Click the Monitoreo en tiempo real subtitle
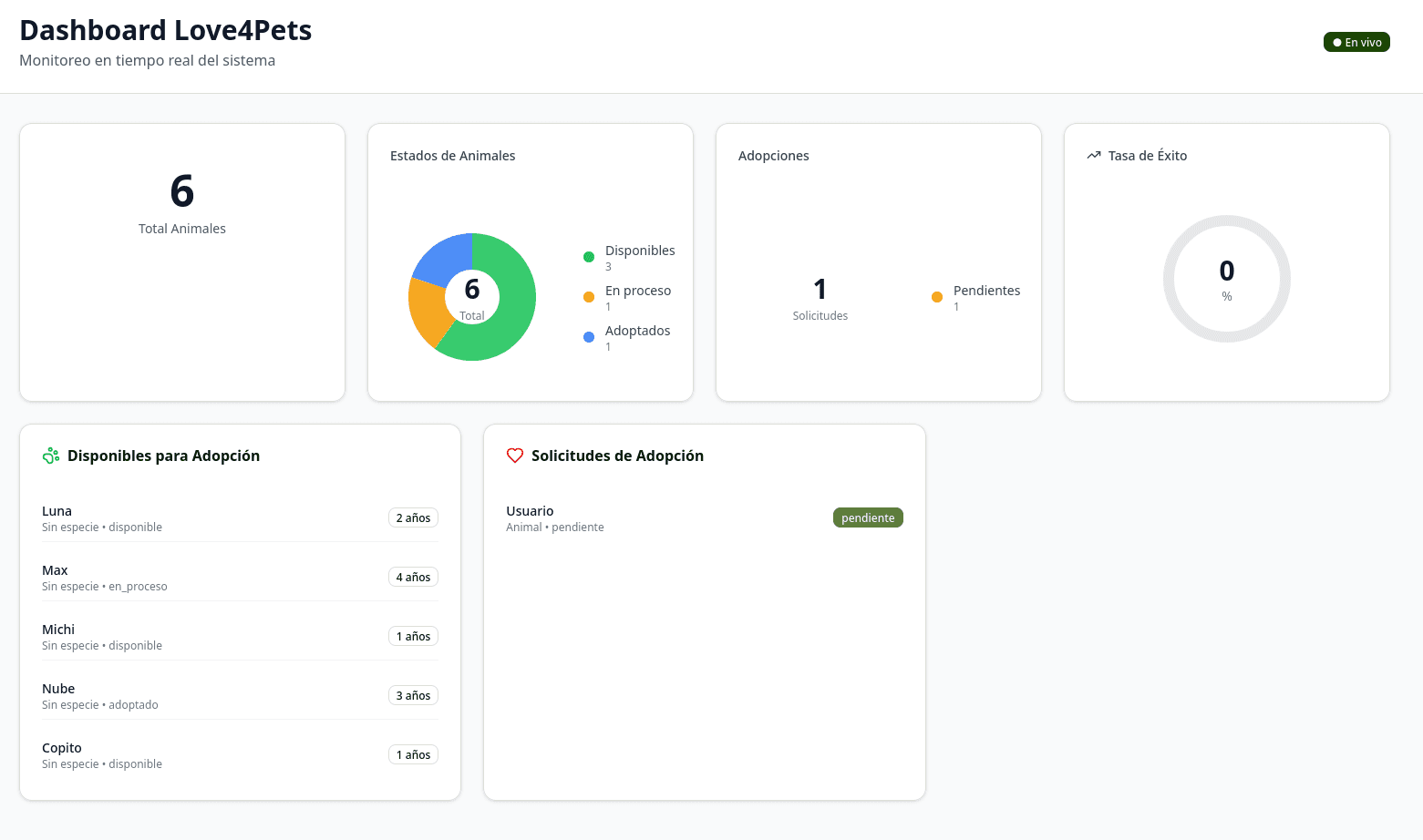Viewport: 1423px width, 840px height. (x=148, y=60)
